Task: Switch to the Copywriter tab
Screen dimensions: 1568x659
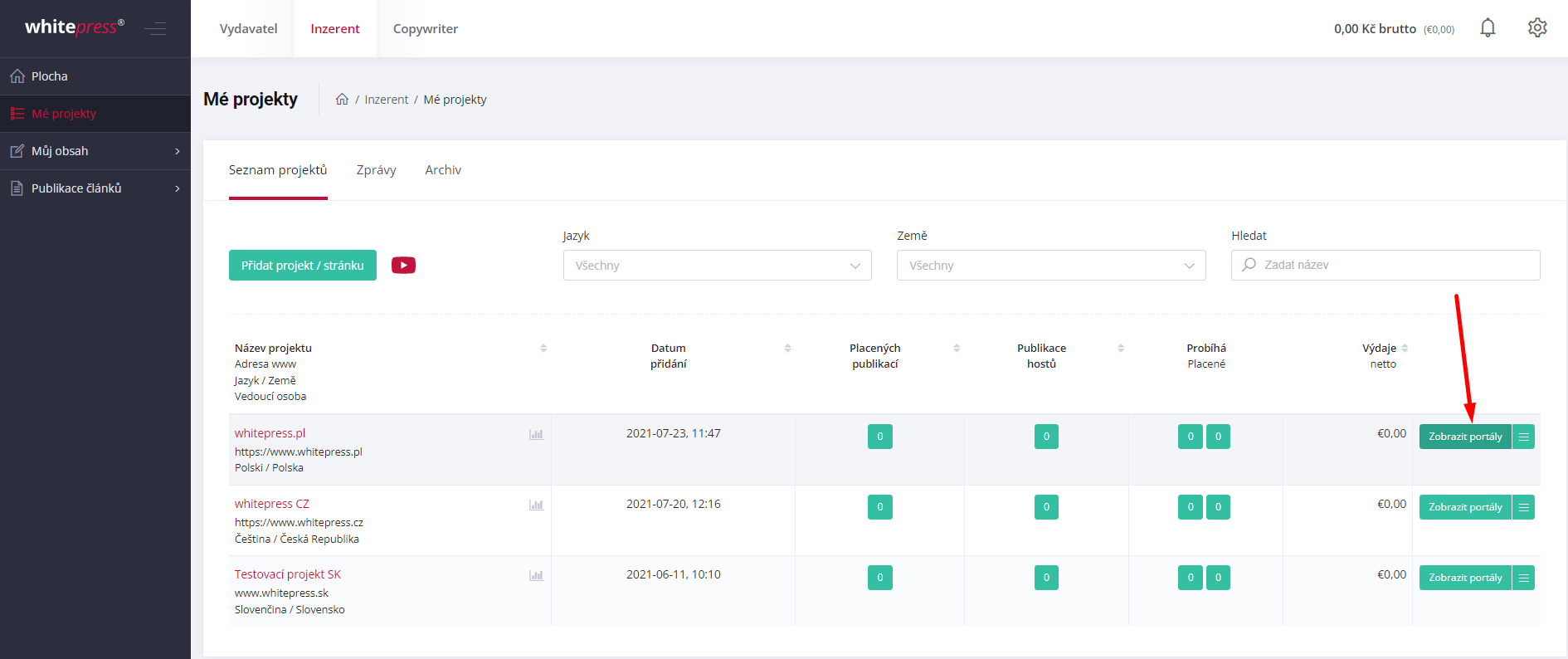Action: click(x=426, y=29)
